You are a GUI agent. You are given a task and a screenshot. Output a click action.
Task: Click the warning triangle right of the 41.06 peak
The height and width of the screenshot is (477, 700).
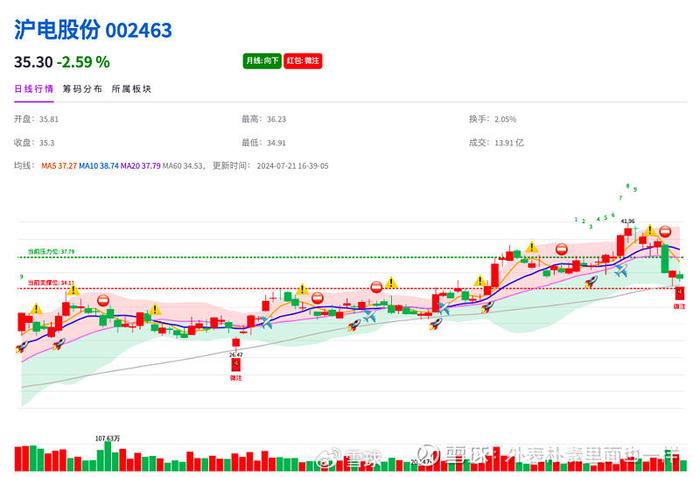650,230
